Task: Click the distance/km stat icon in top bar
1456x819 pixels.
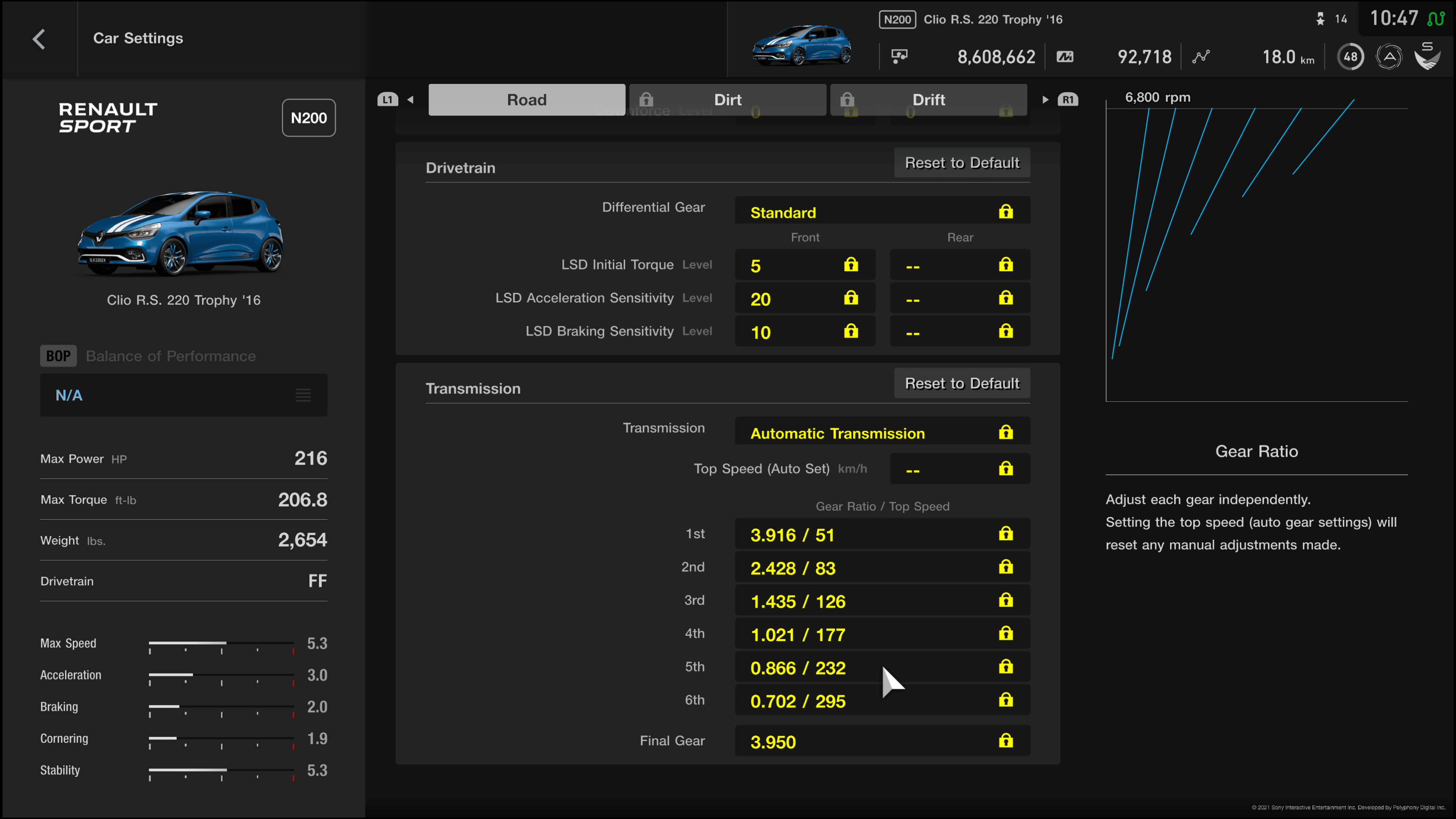Action: [1200, 56]
